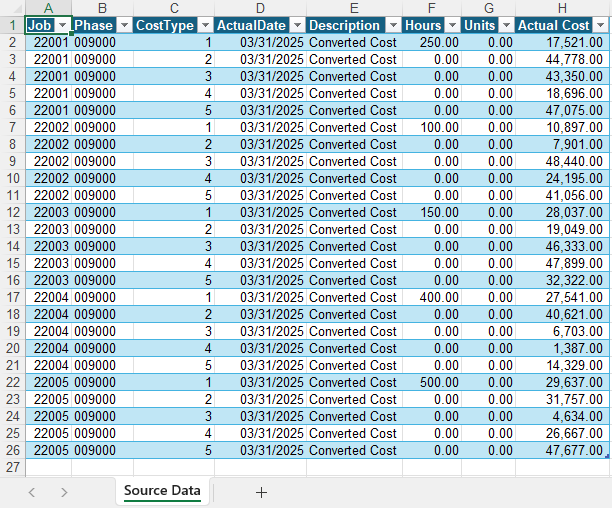Screen dimensions: 612x508
Task: Select row 27 header
Action: tap(12, 467)
